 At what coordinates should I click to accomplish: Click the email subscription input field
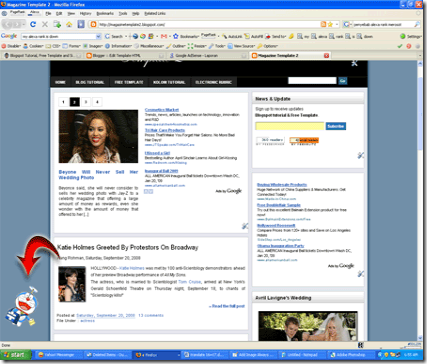[290, 126]
